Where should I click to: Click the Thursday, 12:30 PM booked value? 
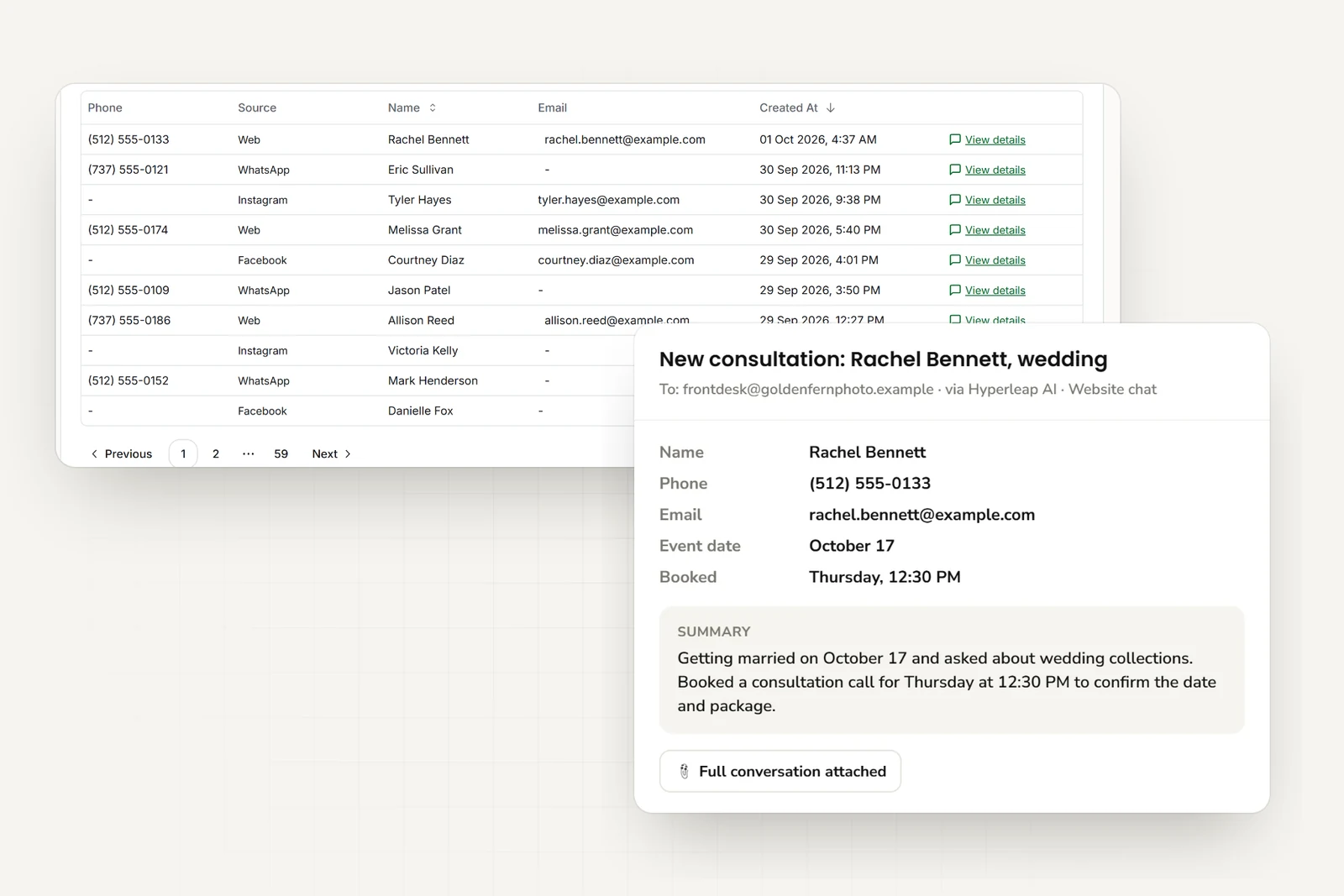click(x=885, y=577)
